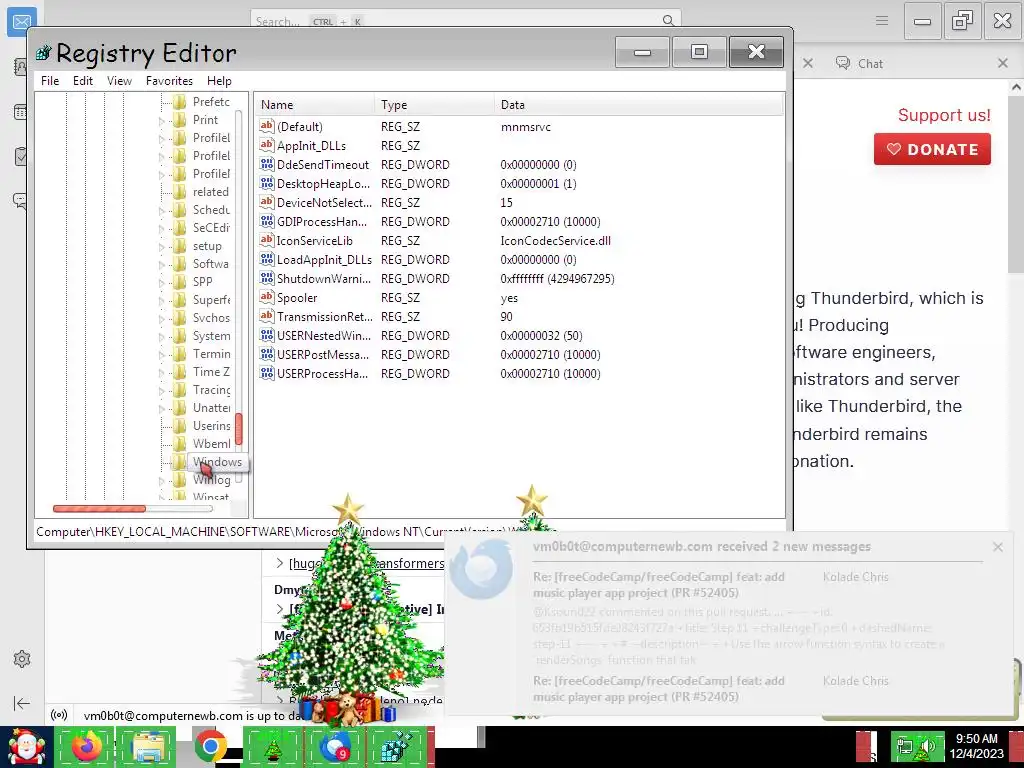The image size is (1024, 768).
Task: Dismiss the new messages notification
Action: point(998,547)
